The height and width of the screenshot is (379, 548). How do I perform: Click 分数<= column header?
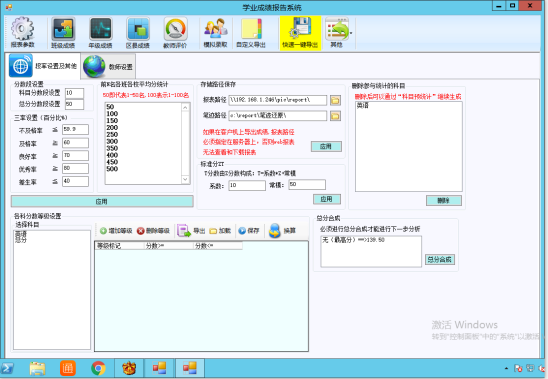218,246
